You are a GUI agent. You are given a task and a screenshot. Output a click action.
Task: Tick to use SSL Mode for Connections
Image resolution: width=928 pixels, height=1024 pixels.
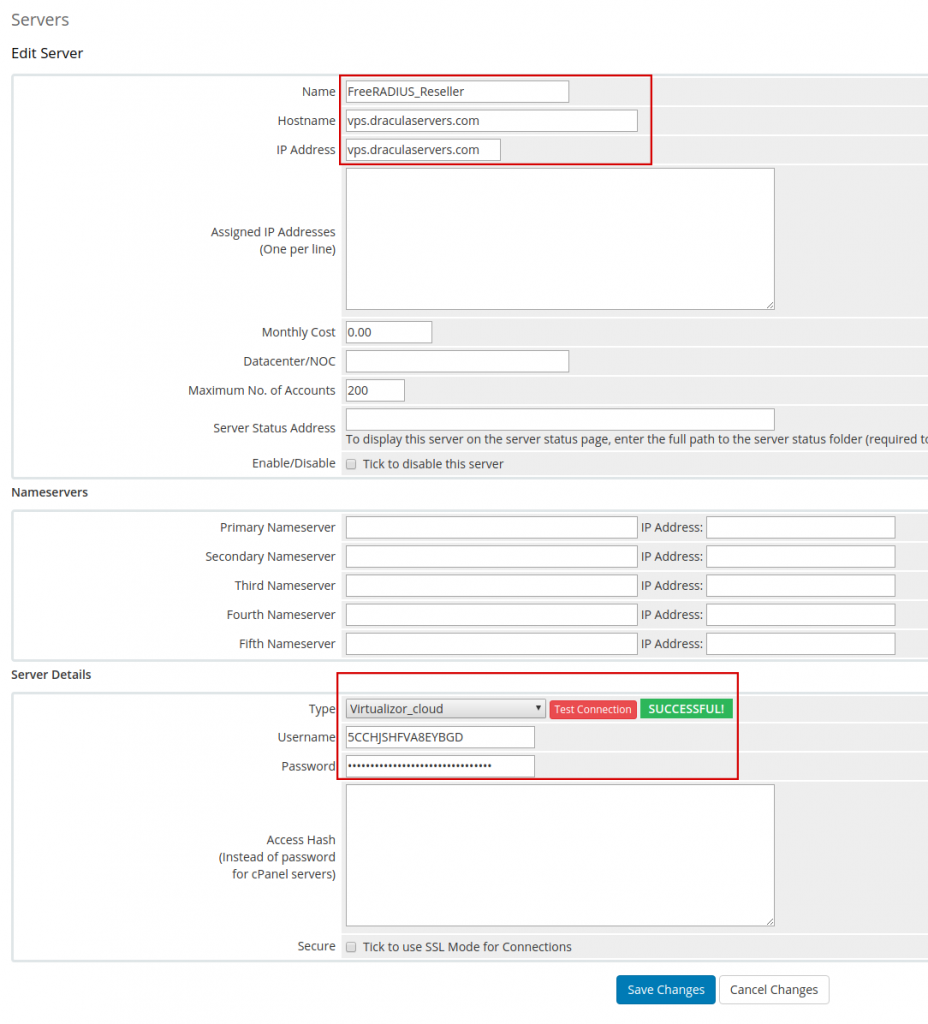[351, 947]
